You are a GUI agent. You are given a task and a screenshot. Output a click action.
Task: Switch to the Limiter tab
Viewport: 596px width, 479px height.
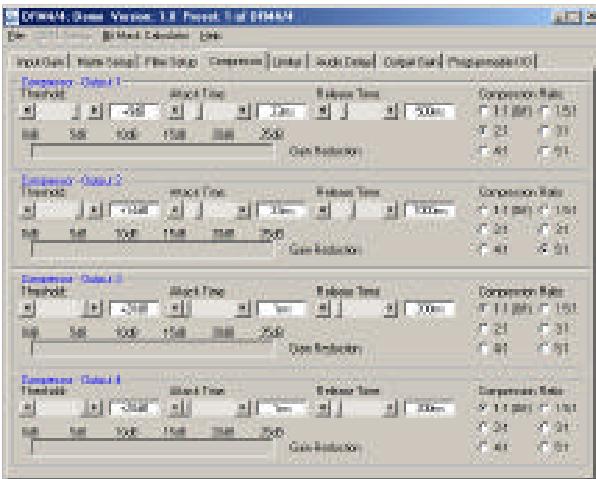287,62
